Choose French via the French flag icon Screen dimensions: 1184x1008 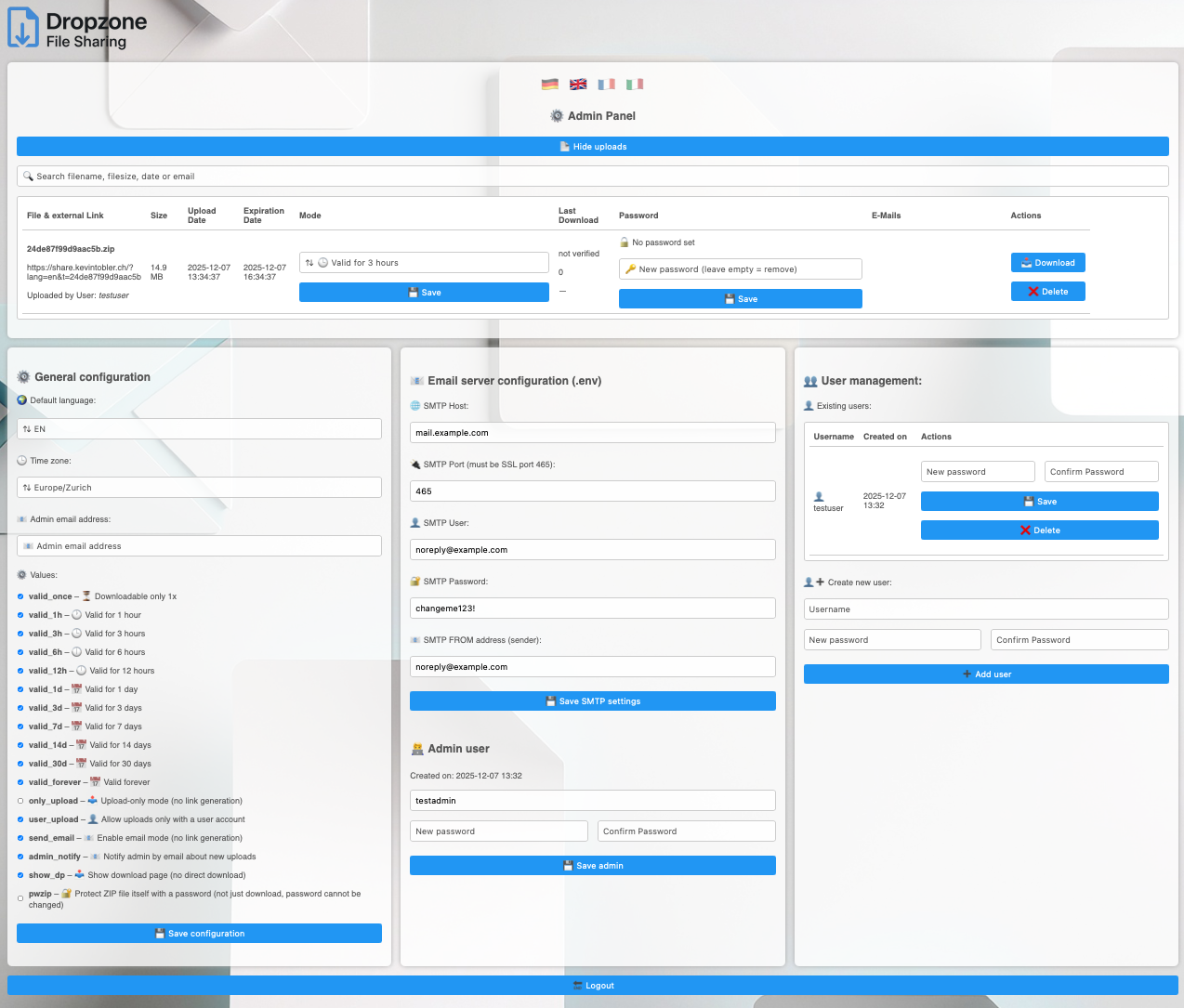(x=606, y=84)
